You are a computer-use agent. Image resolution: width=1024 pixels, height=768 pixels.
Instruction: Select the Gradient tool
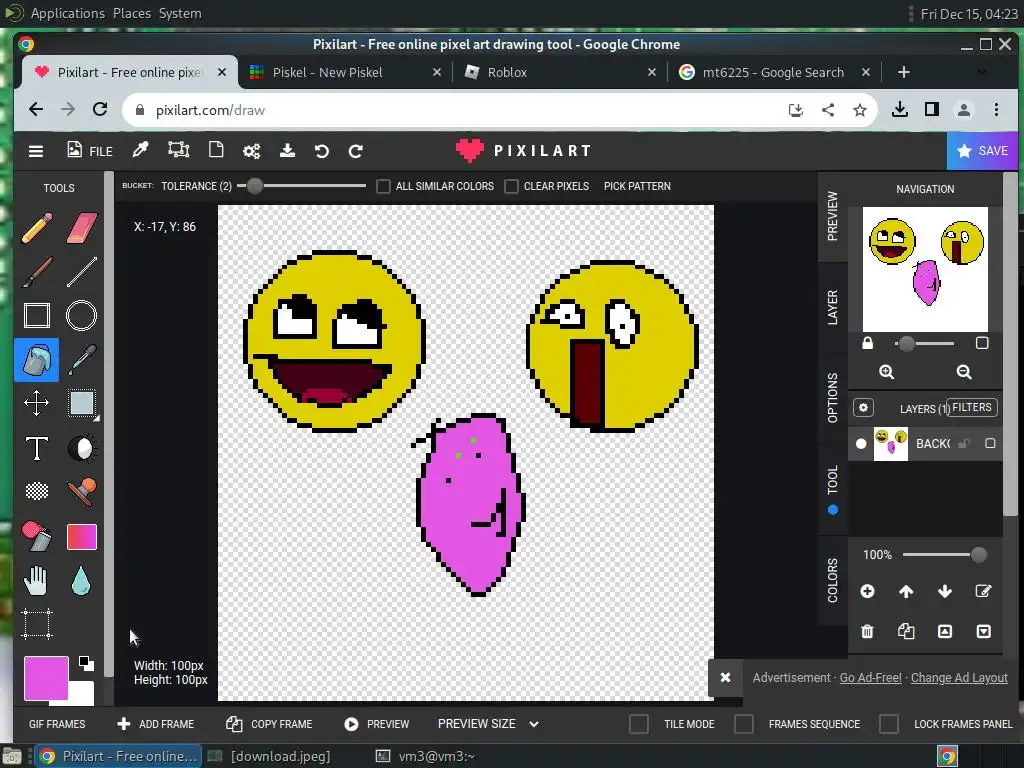point(82,537)
